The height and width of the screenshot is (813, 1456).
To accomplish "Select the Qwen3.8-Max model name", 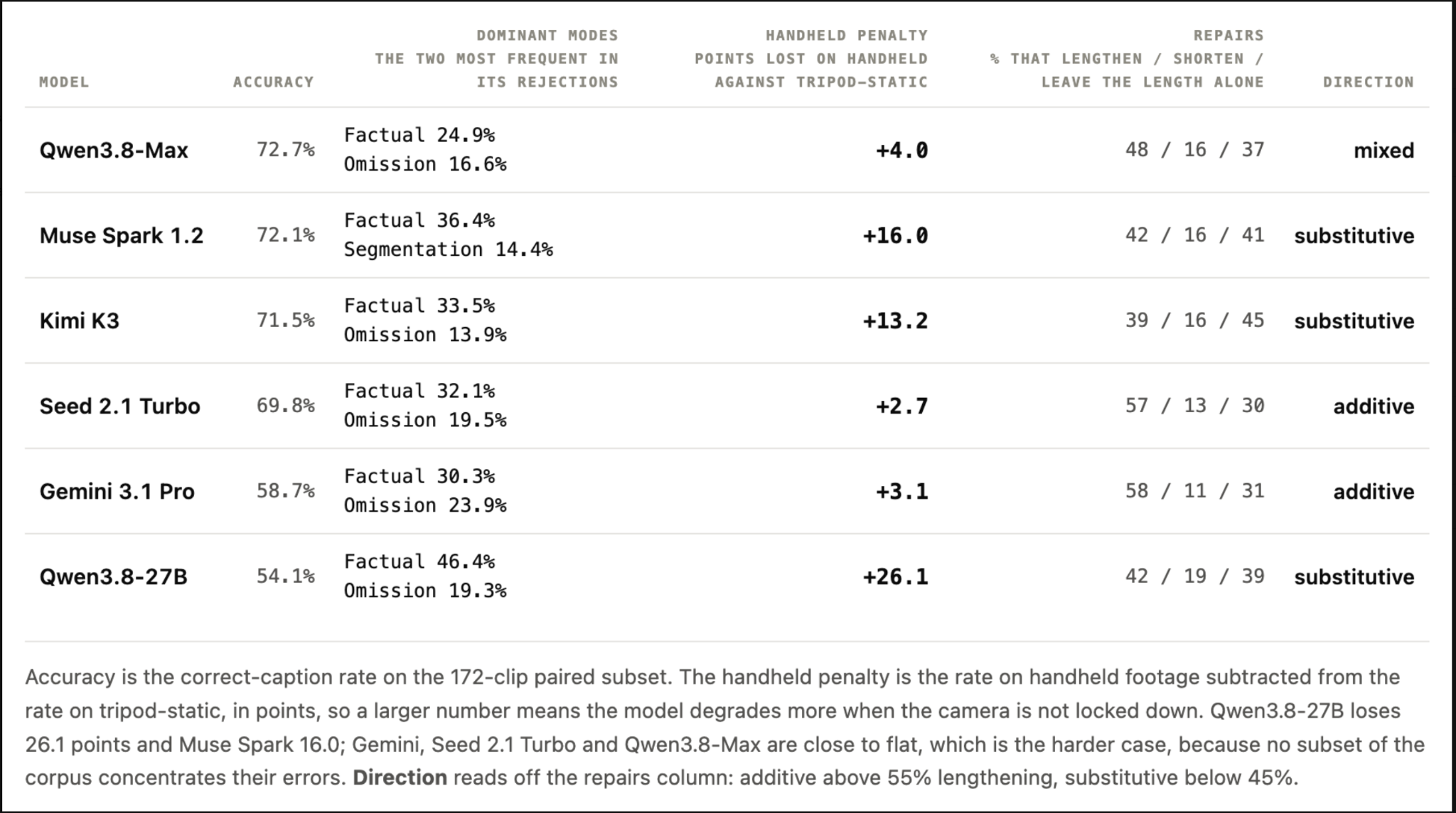I will pyautogui.click(x=114, y=150).
